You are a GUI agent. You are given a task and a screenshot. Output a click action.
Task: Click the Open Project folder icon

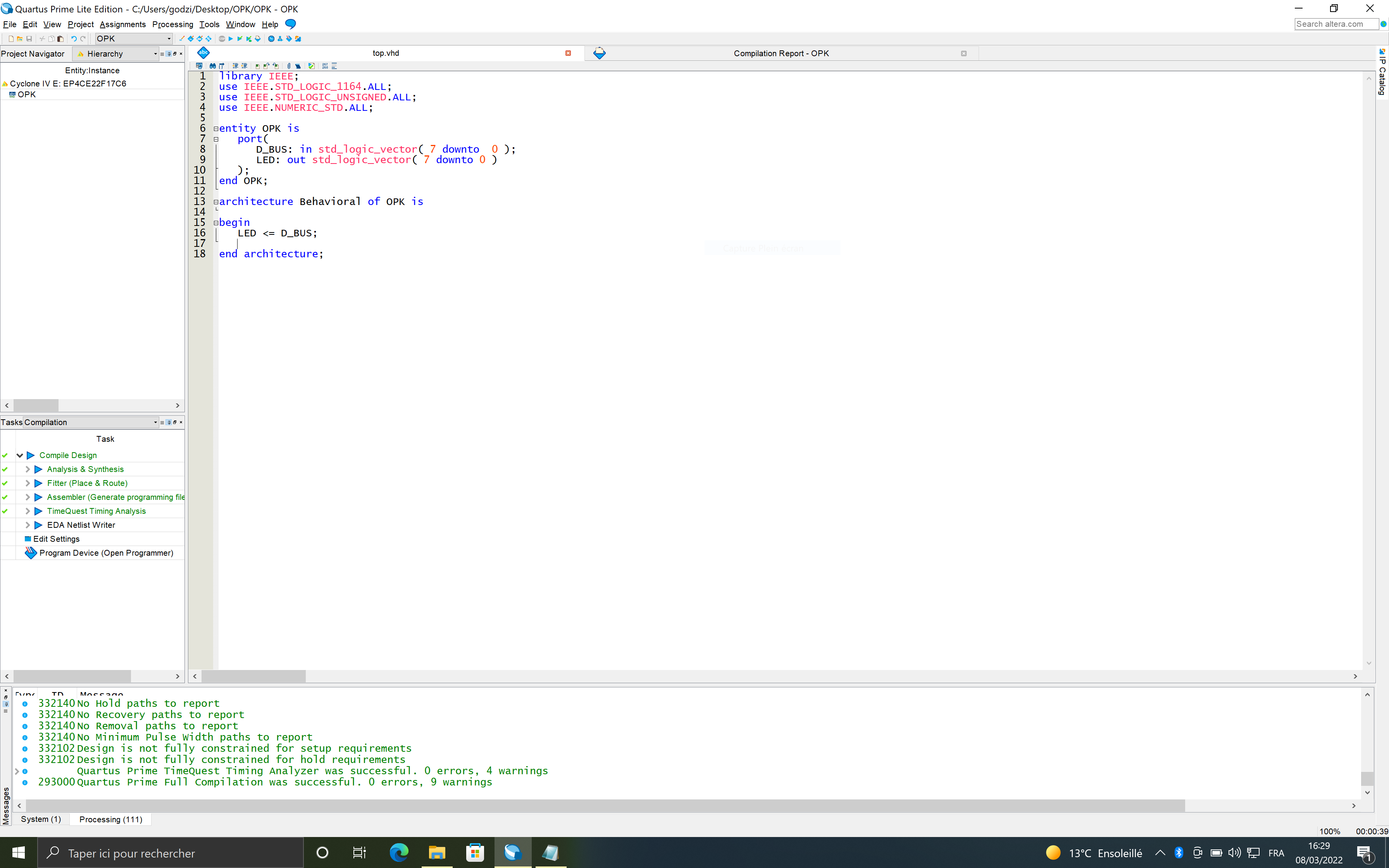[19, 39]
